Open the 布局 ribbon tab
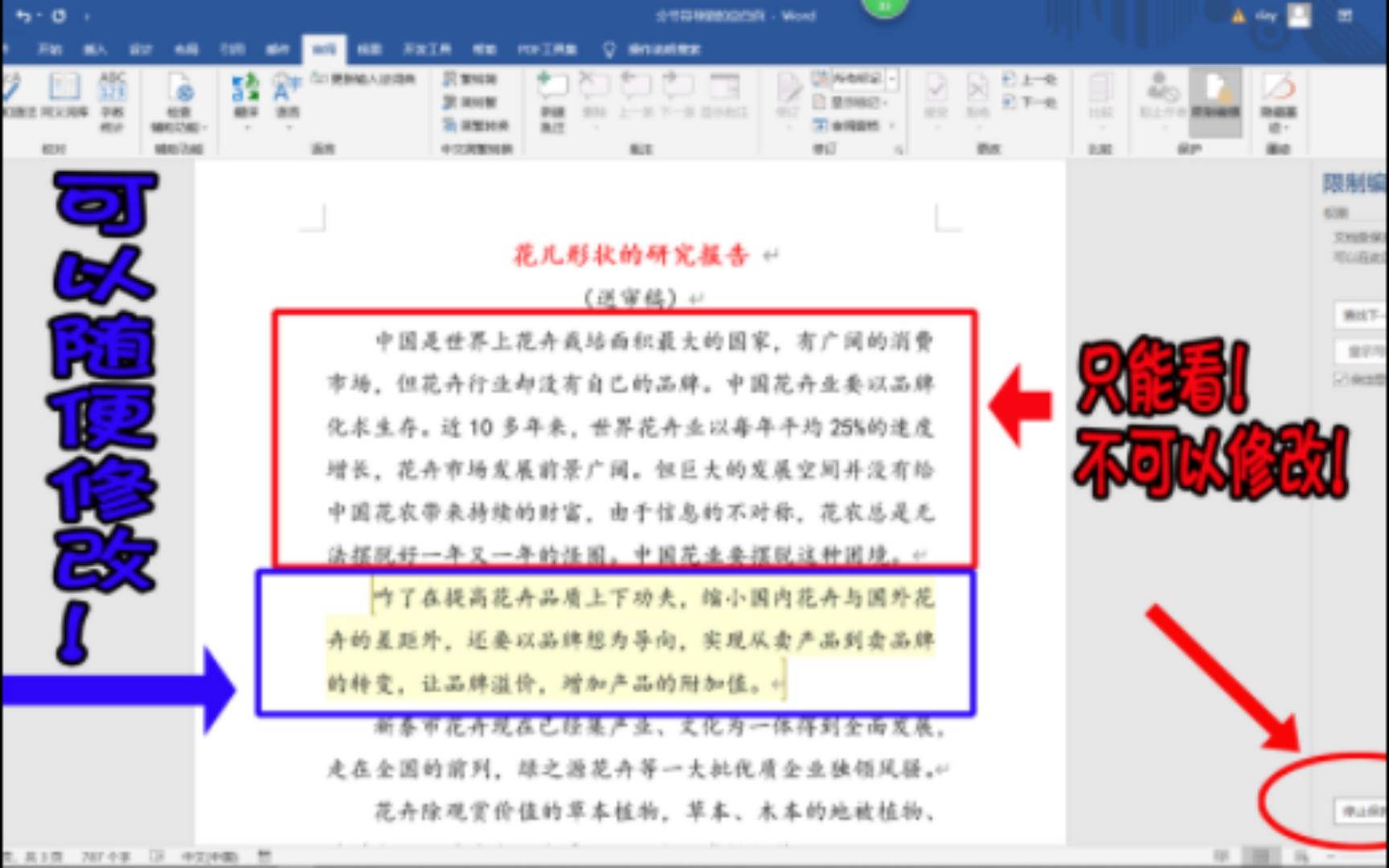 pyautogui.click(x=186, y=49)
